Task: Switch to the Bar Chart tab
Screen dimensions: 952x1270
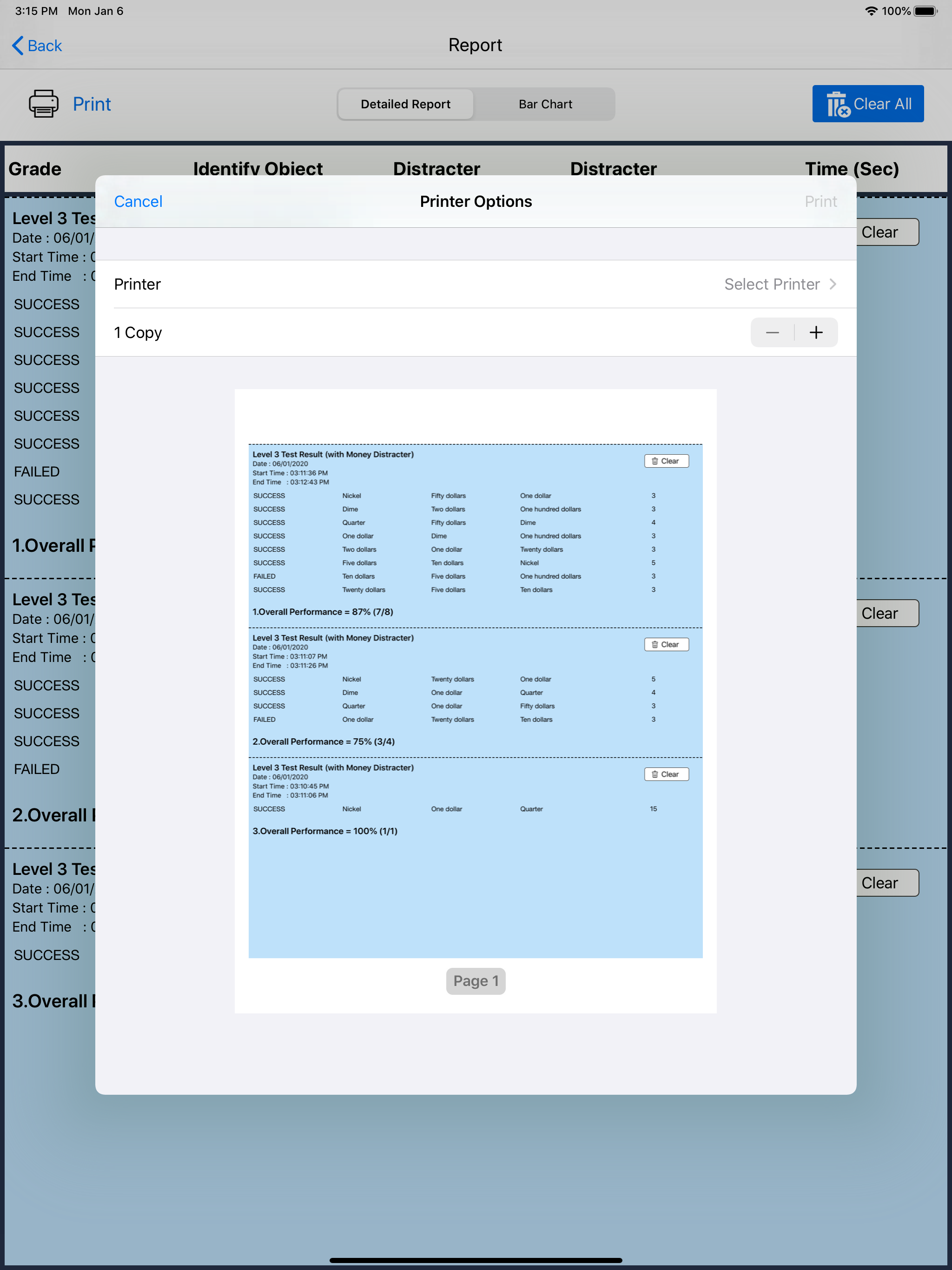Action: point(545,104)
